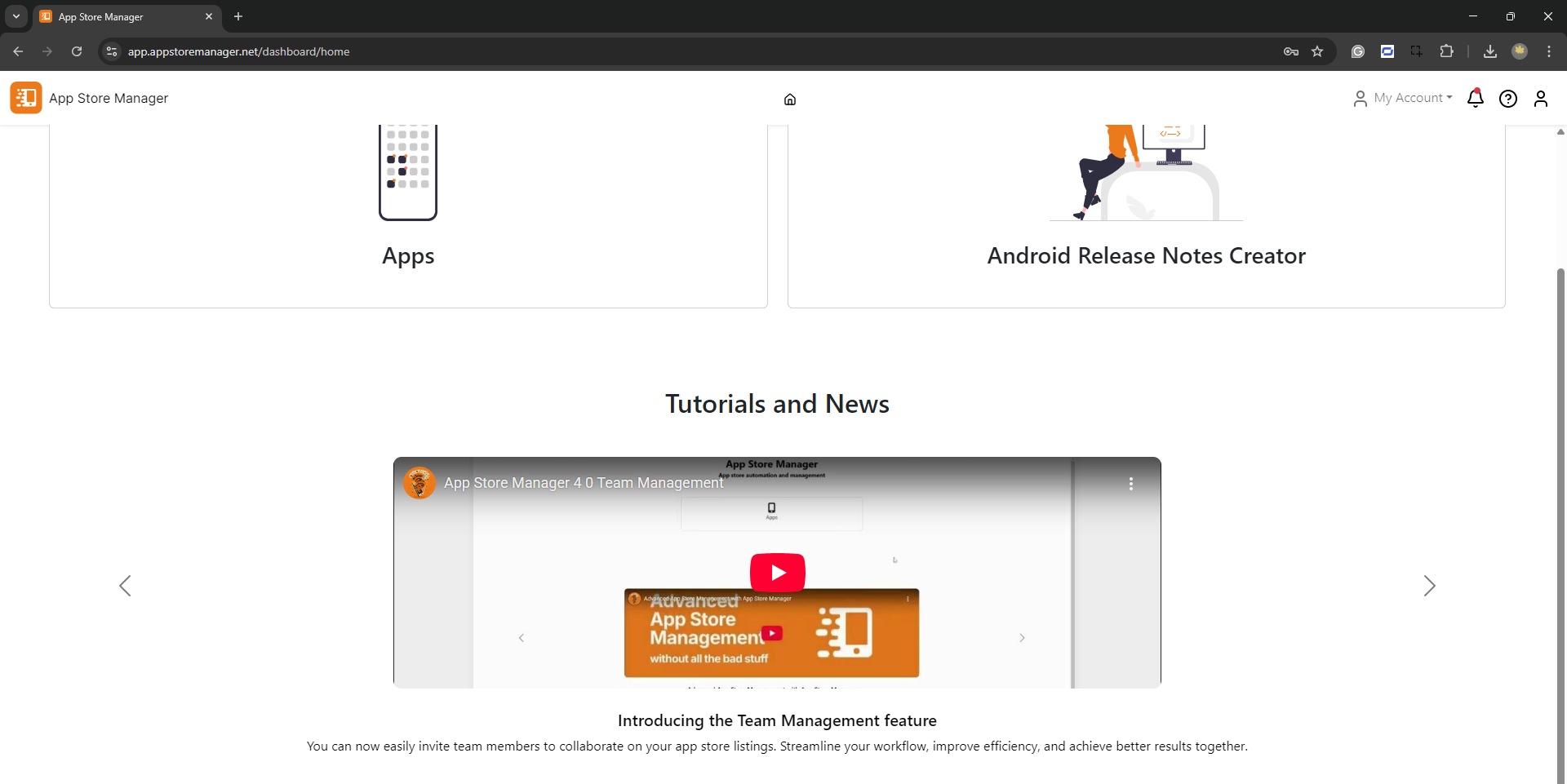
Task: Play the Team Management YouTube video
Action: point(777,573)
